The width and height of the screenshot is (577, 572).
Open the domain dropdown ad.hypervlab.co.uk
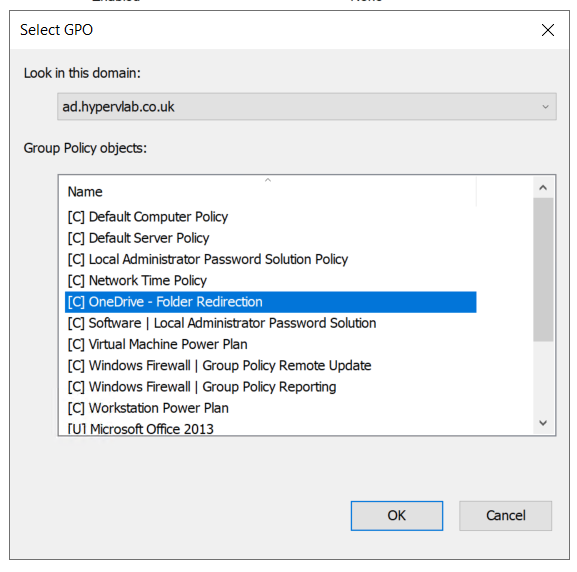tap(307, 107)
